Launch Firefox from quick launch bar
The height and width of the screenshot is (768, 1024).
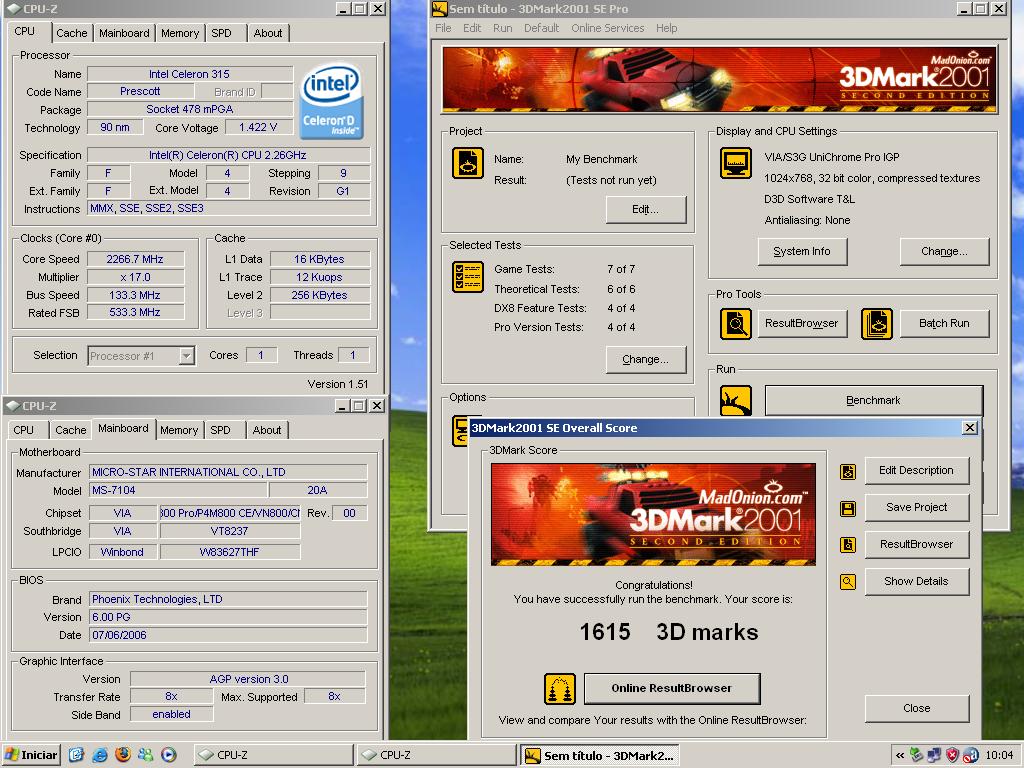[123, 755]
